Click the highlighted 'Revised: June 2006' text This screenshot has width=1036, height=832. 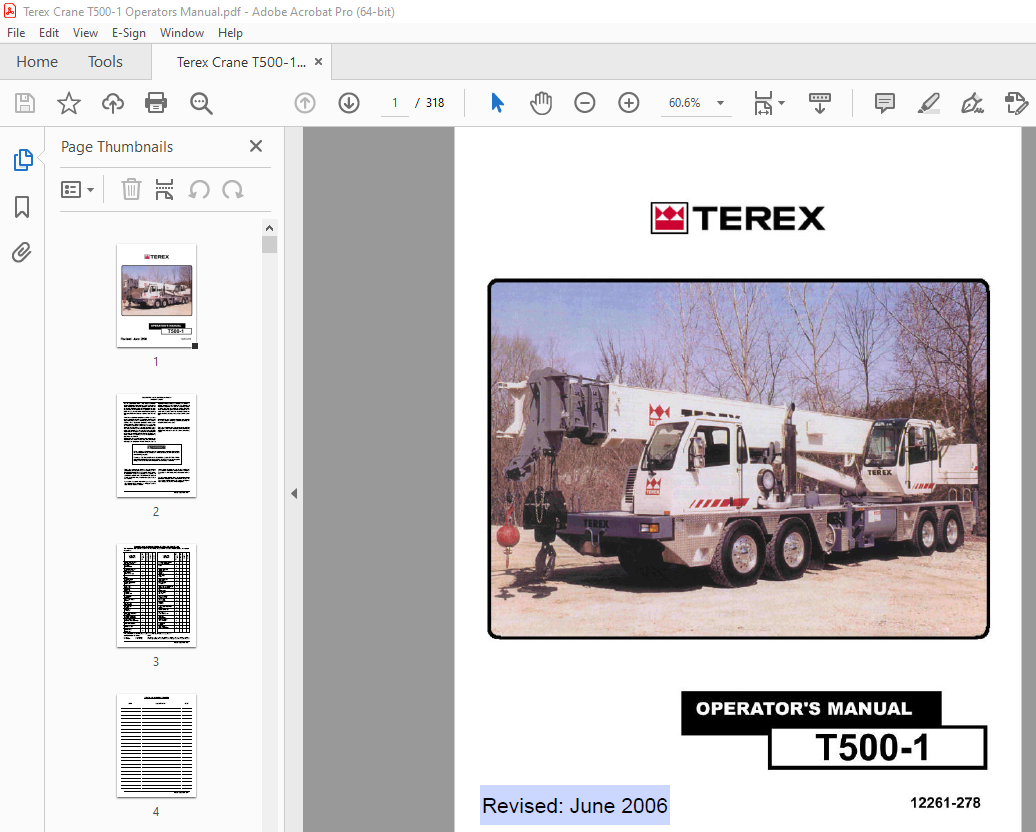coord(575,806)
